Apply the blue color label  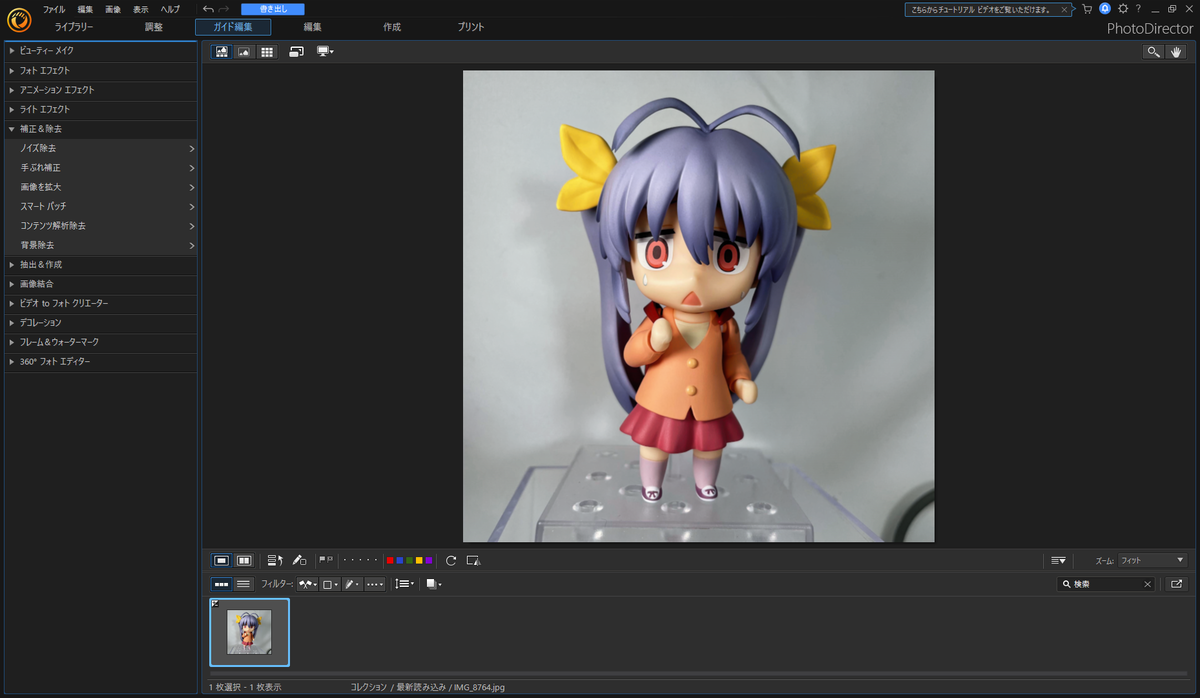400,561
